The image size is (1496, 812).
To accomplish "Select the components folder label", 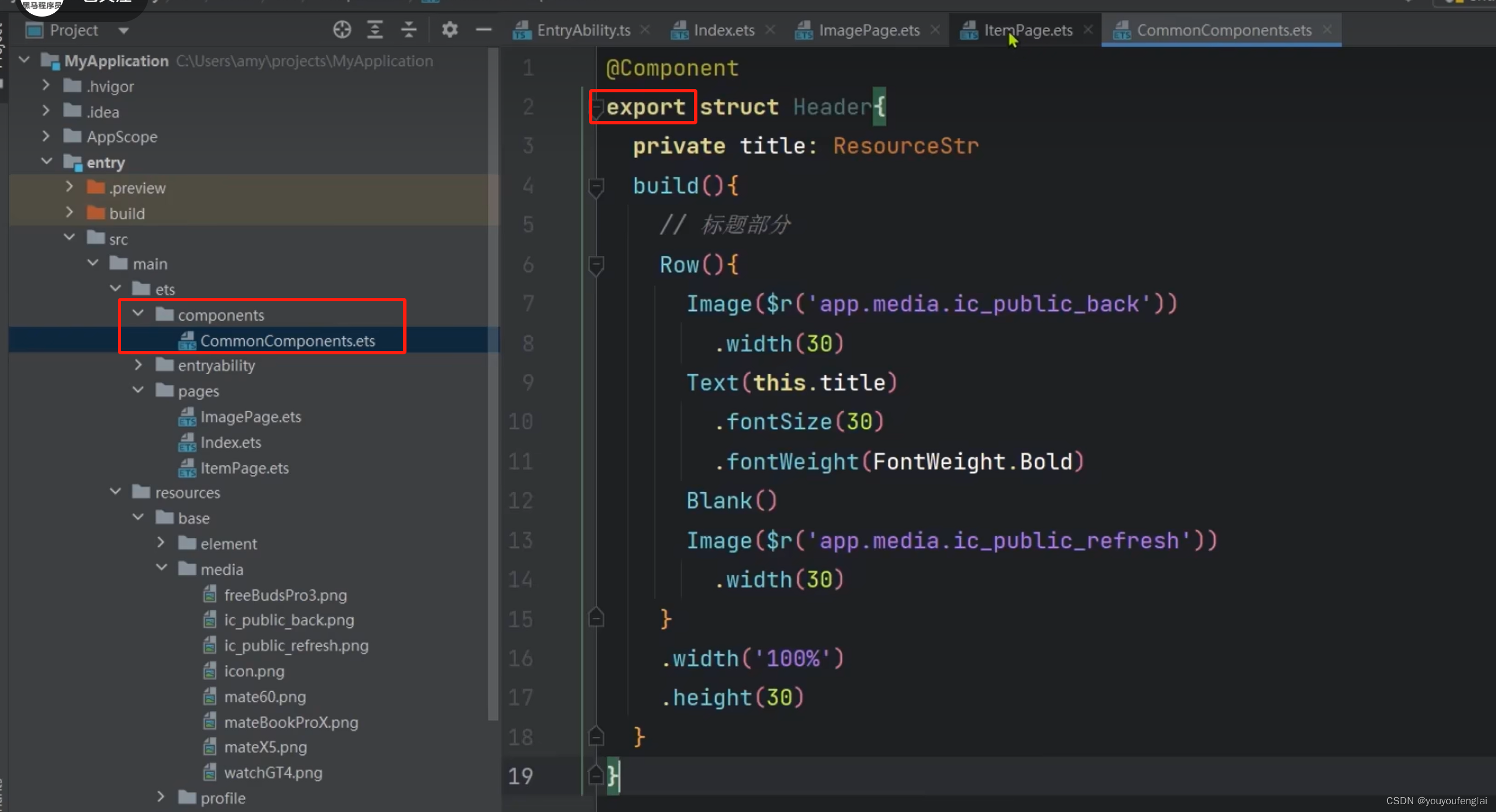I will (x=221, y=315).
